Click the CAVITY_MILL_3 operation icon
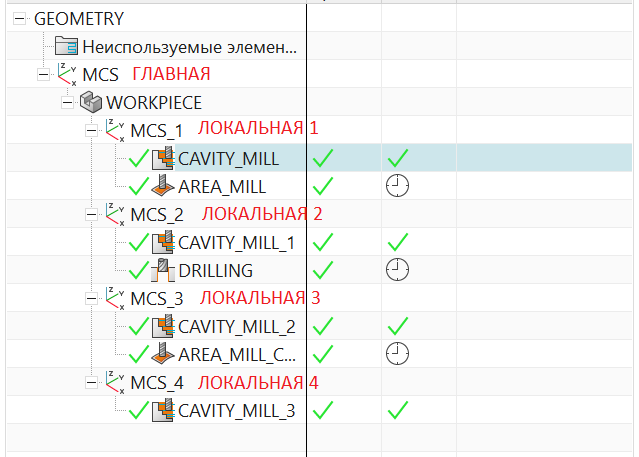This screenshot has width=639, height=457. (x=163, y=410)
